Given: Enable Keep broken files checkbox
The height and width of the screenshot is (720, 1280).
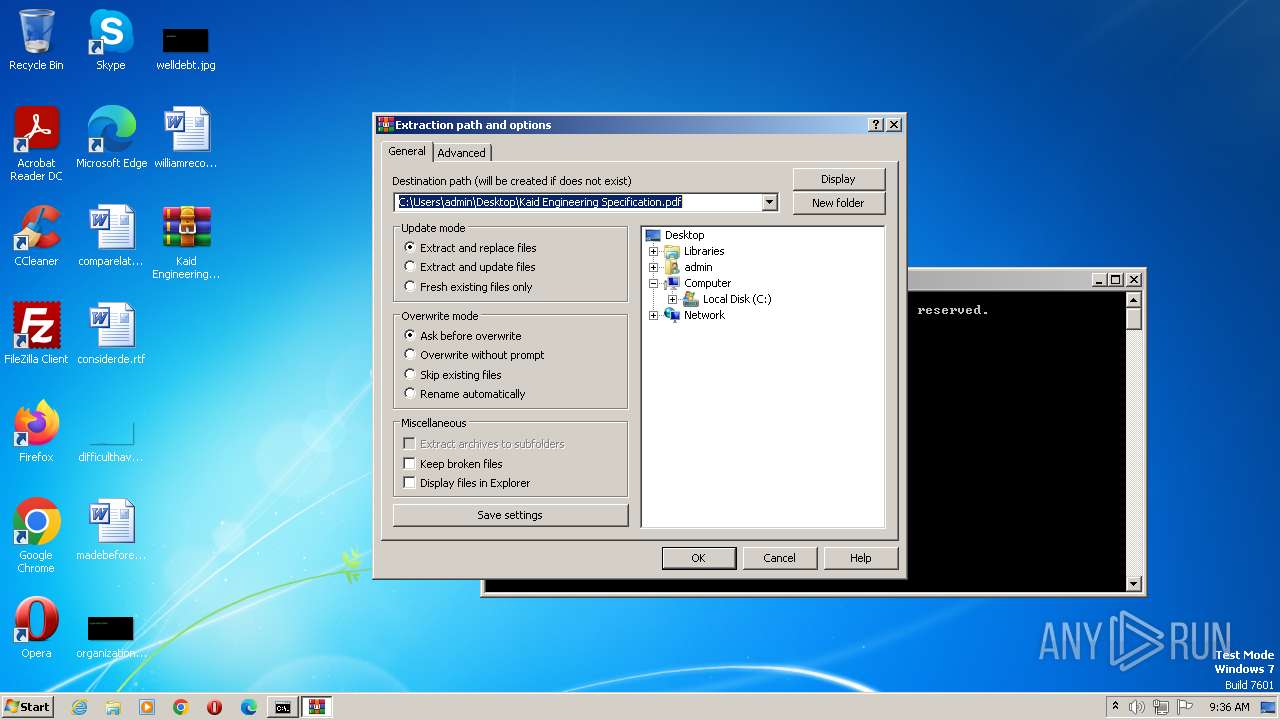Looking at the screenshot, I should (453, 464).
